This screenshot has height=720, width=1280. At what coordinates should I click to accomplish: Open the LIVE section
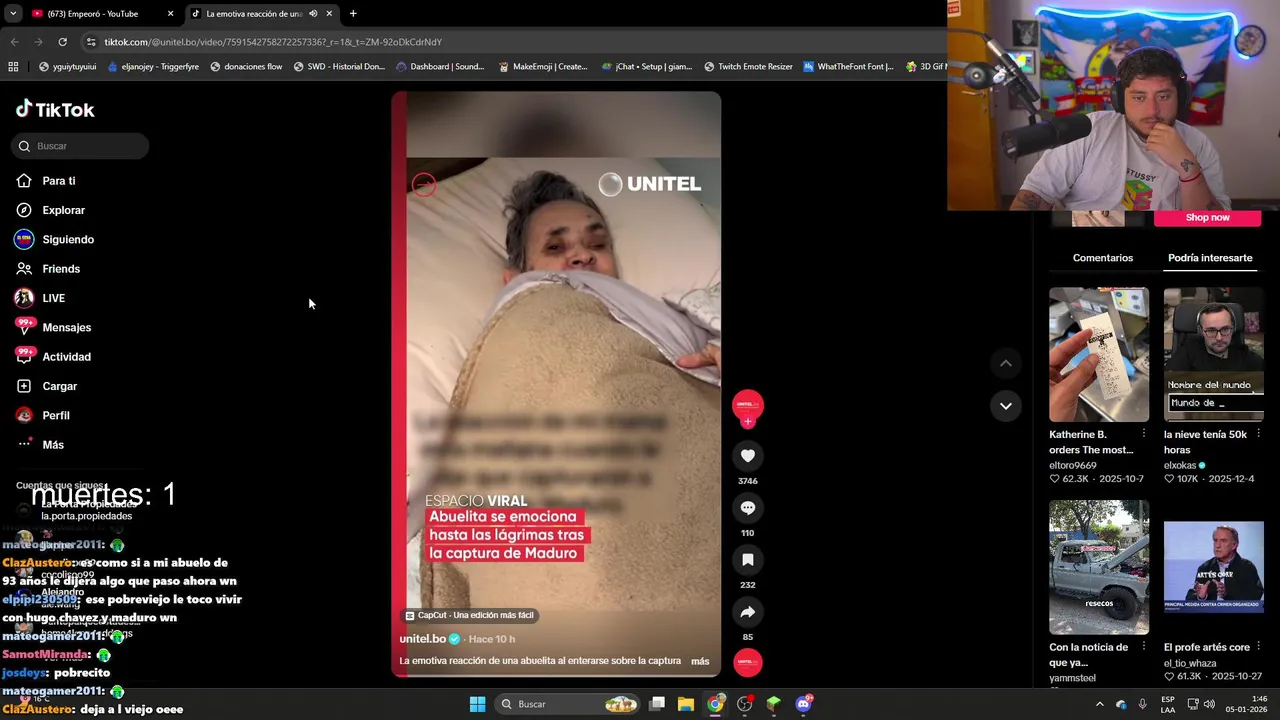click(x=53, y=298)
